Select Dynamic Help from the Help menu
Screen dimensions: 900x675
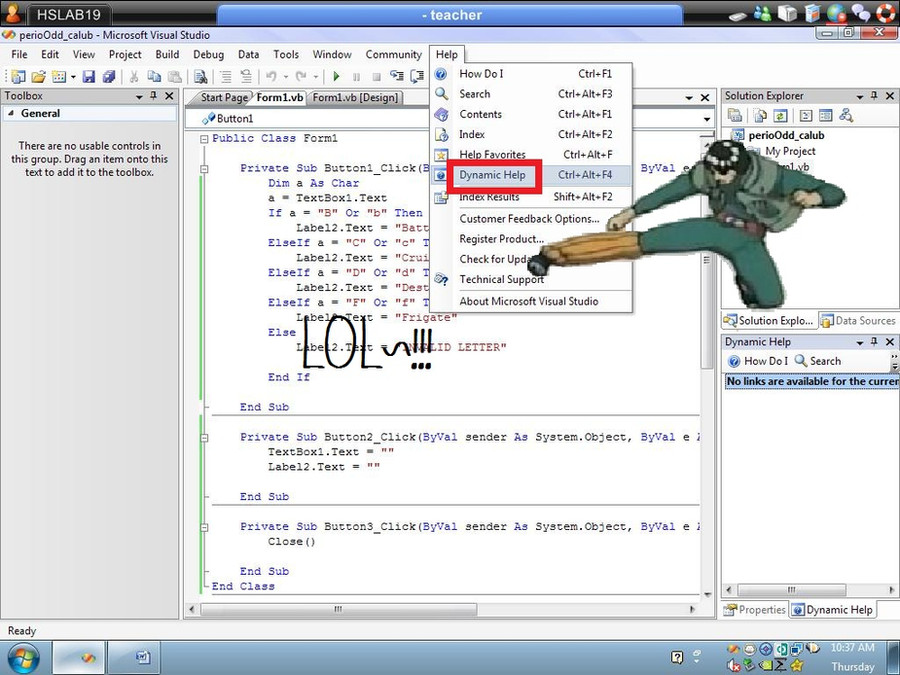pyautogui.click(x=531, y=175)
